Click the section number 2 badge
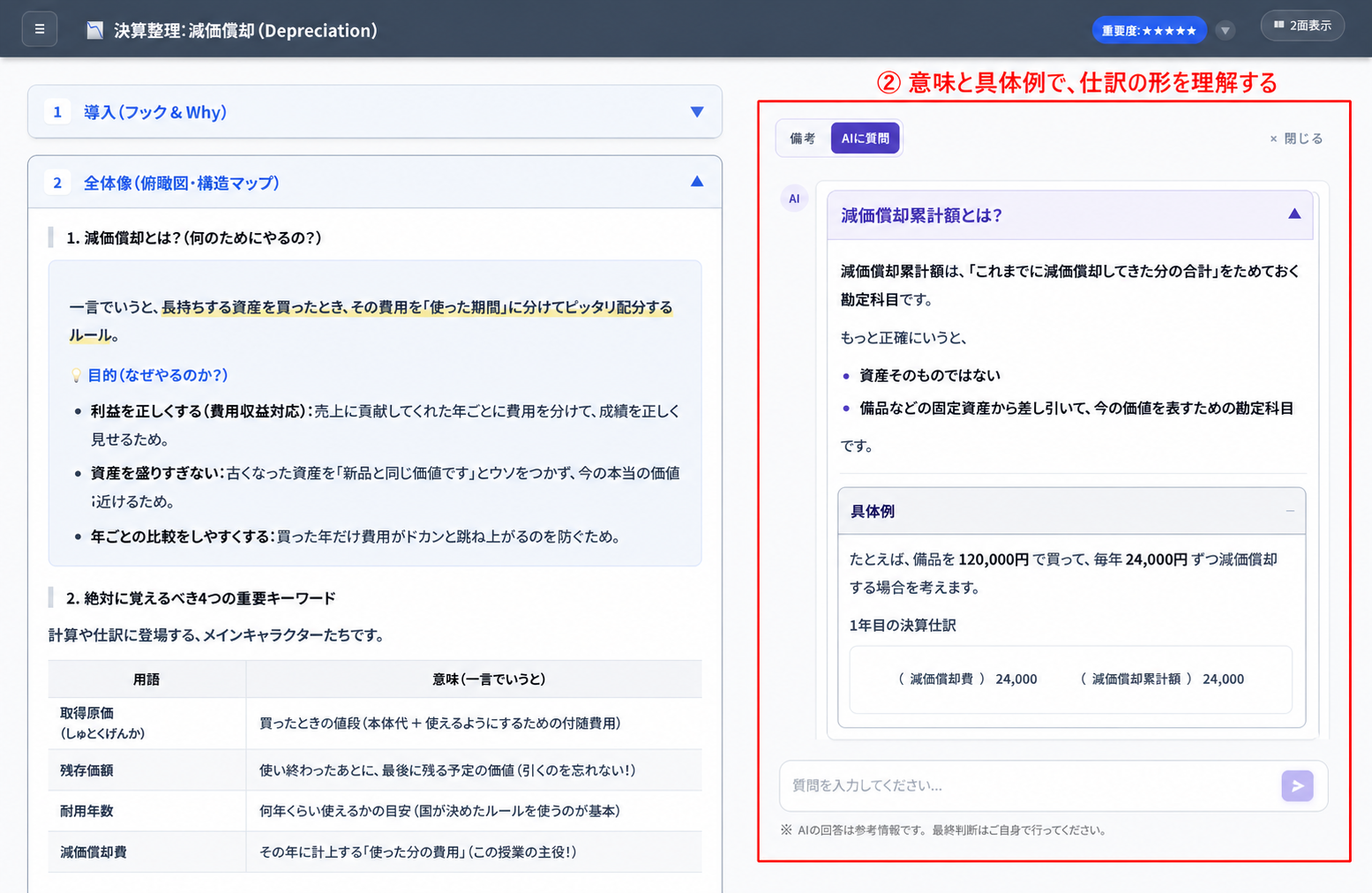This screenshot has height=893, width=1372. 57,183
